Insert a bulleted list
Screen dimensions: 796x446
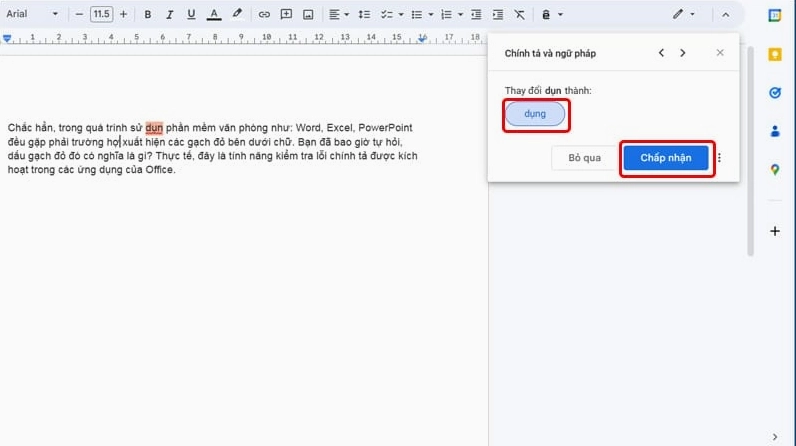(417, 15)
